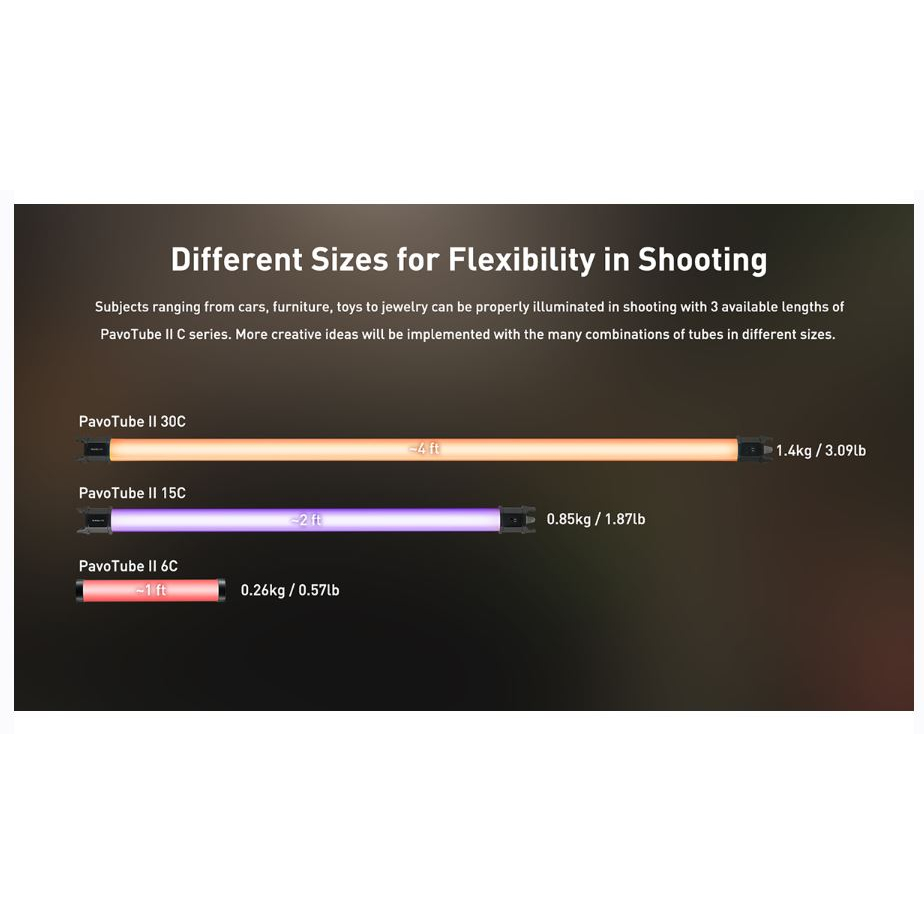Click the purple PavoTube II 15C tube
Screen dimensions: 924x924
(x=306, y=520)
